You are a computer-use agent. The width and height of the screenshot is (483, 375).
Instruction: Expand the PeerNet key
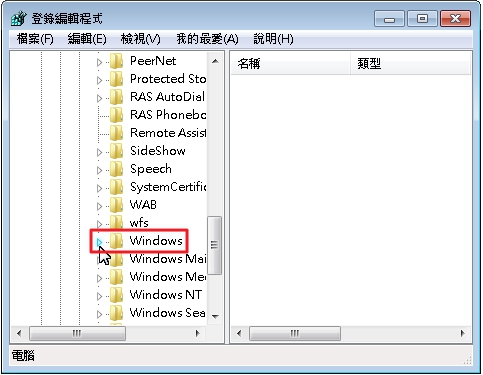(99, 62)
